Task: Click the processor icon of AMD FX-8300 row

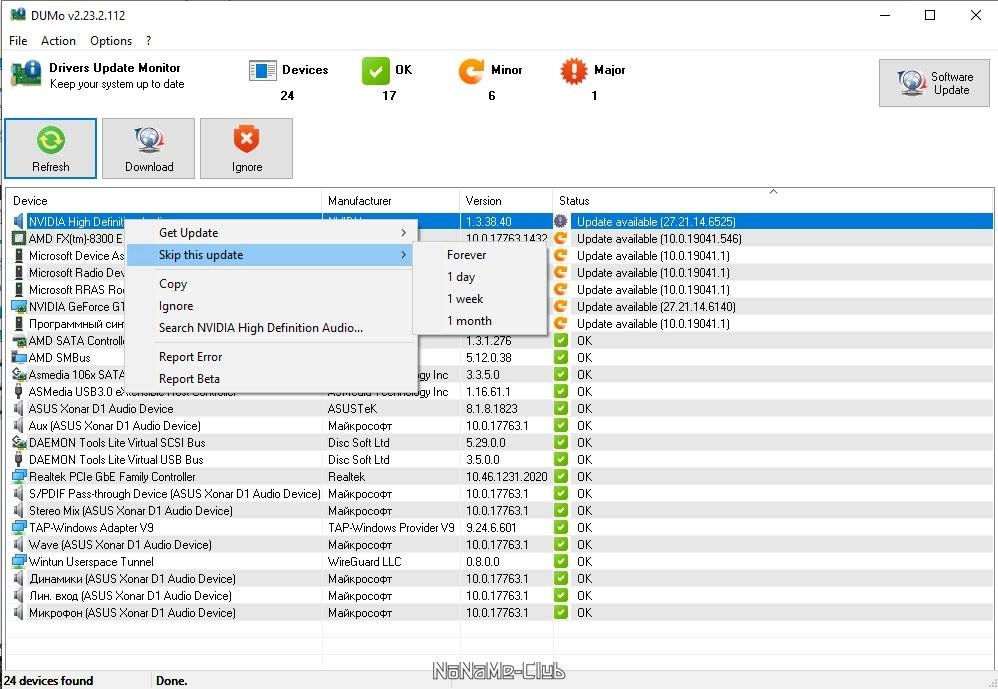Action: pos(19,239)
